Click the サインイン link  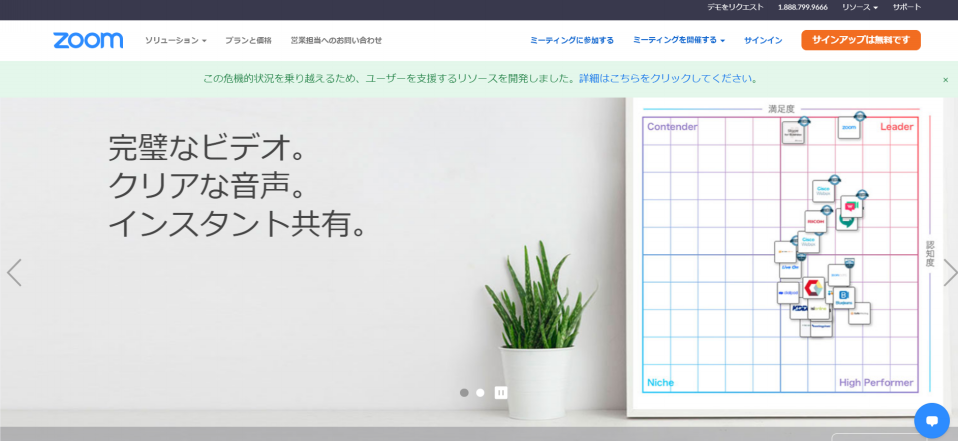pyautogui.click(x=763, y=40)
